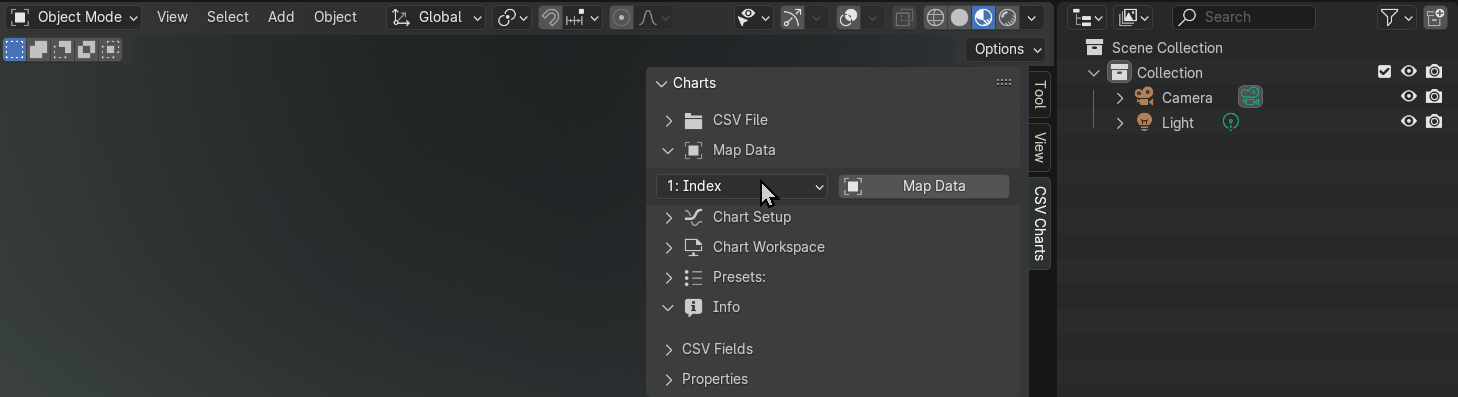Disable Collection in renders
The width and height of the screenshot is (1458, 397).
pos(1434,72)
